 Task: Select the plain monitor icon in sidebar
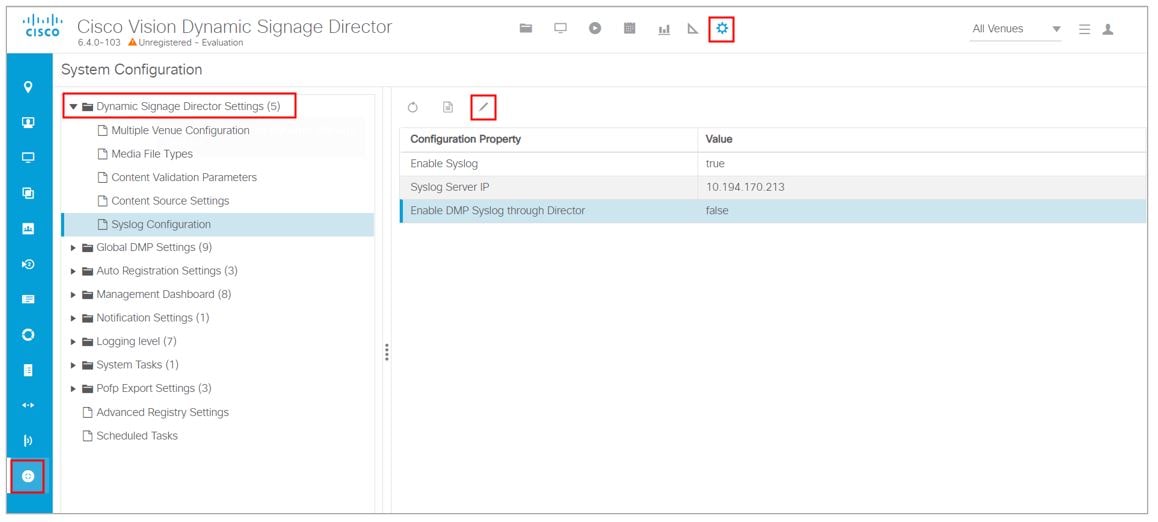[29, 157]
